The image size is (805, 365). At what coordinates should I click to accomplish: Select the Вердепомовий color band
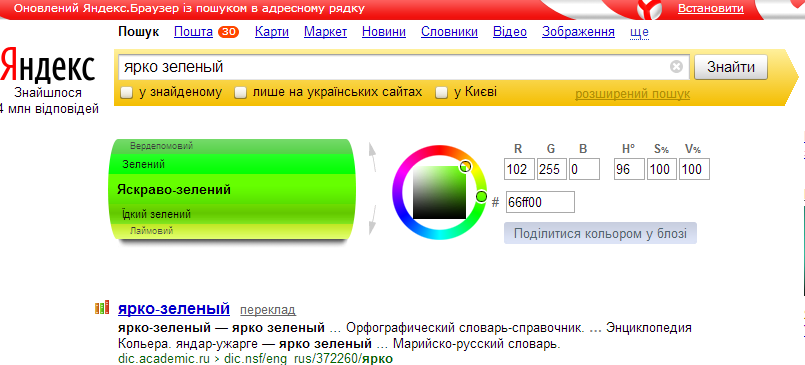click(231, 146)
